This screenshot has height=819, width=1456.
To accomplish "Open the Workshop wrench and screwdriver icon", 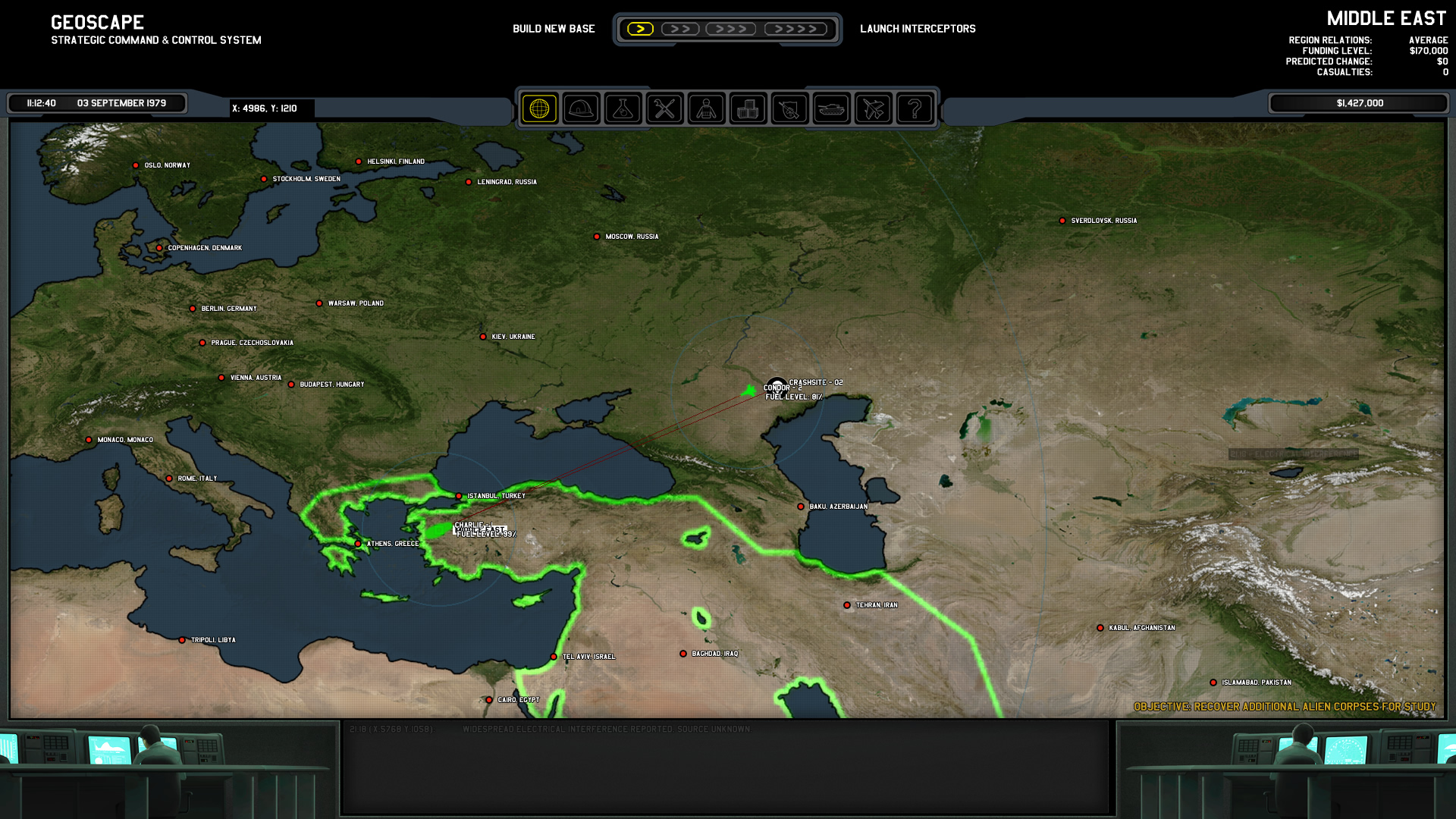I will coord(664,108).
